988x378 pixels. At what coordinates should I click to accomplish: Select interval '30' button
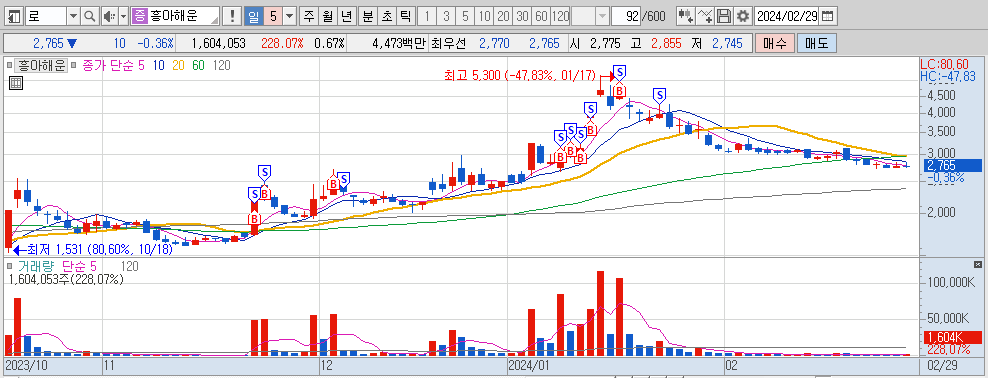click(522, 16)
